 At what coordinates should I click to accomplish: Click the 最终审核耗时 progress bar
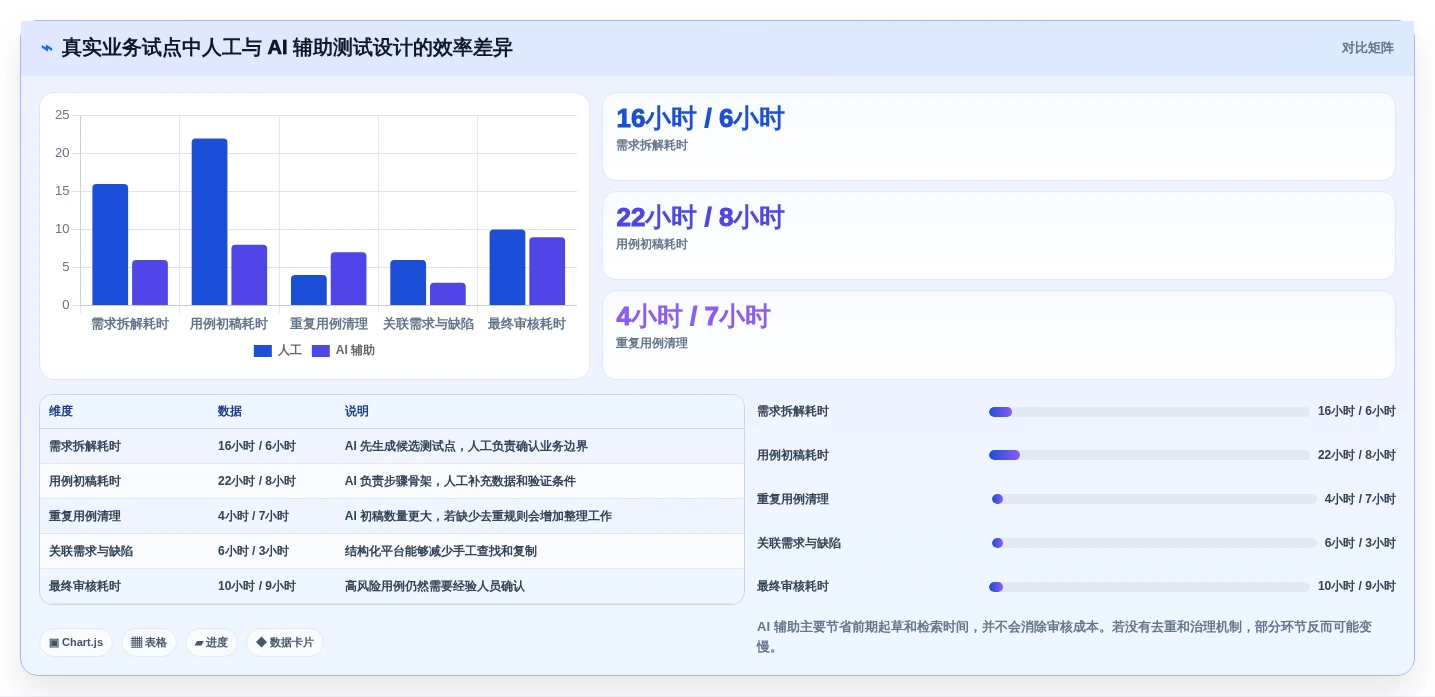pyautogui.click(x=1149, y=587)
